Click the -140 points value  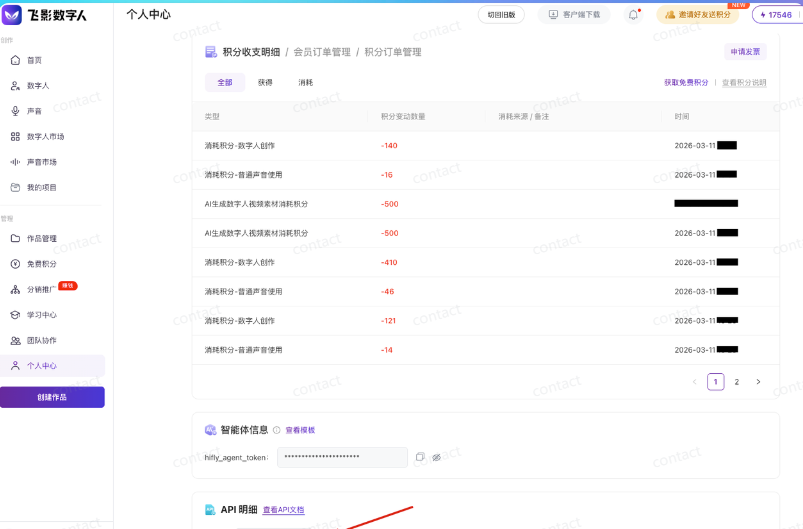[389, 145]
